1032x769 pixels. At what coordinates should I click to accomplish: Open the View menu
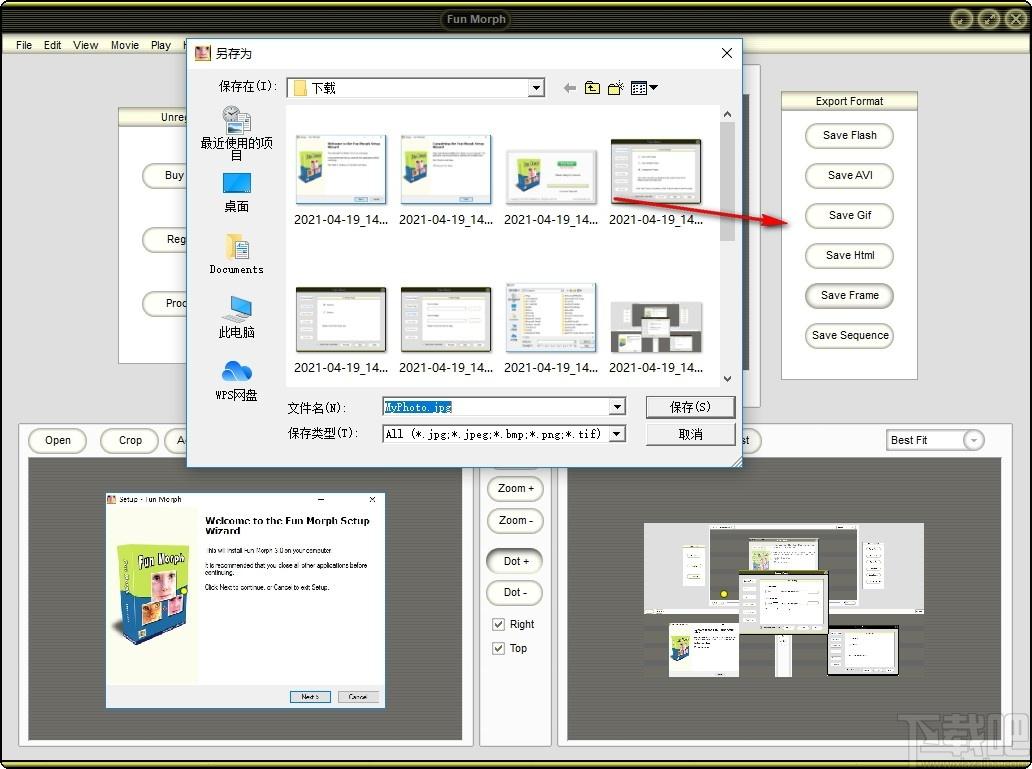coord(86,45)
